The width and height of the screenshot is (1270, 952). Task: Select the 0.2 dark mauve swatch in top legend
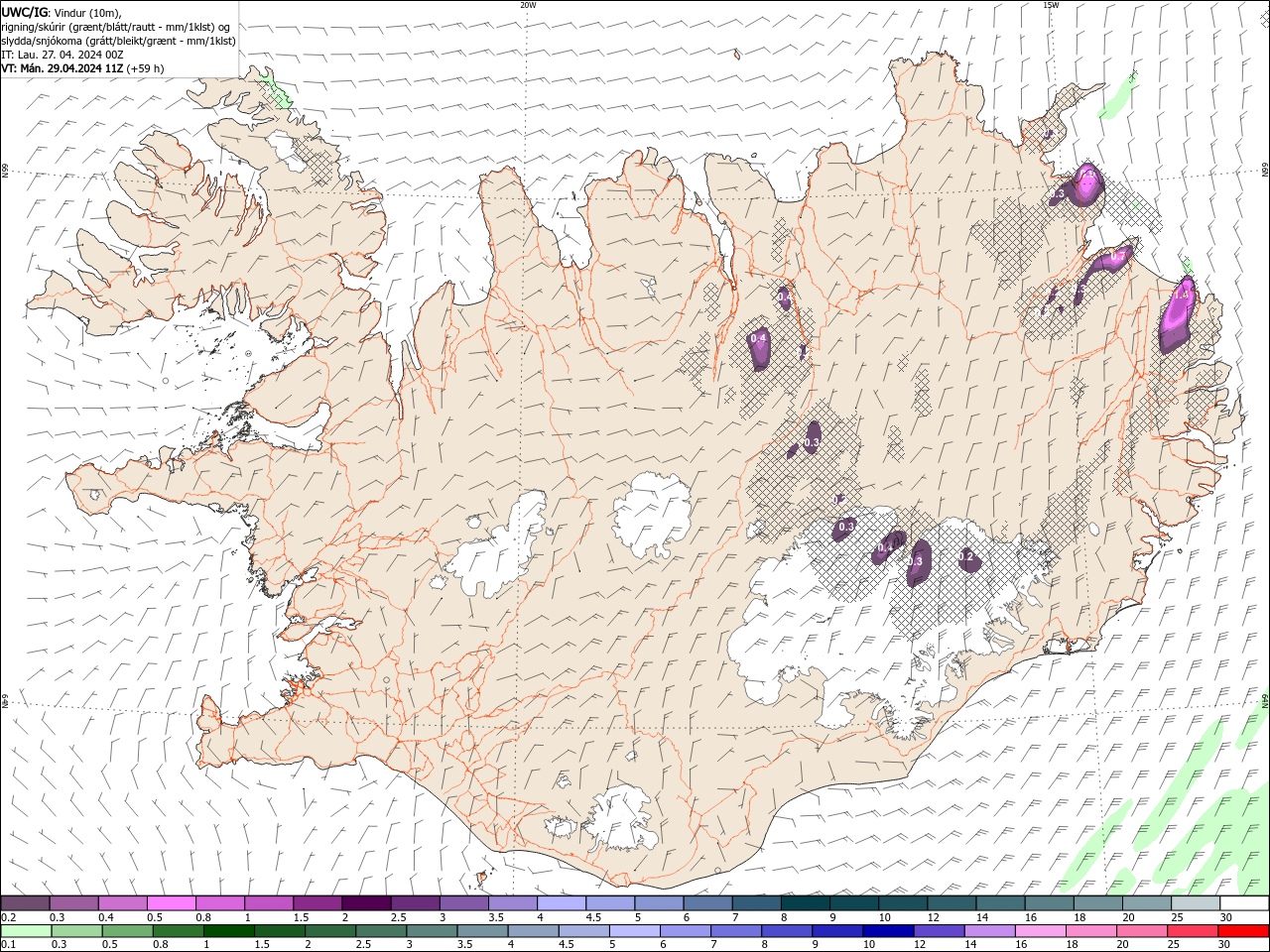25,903
